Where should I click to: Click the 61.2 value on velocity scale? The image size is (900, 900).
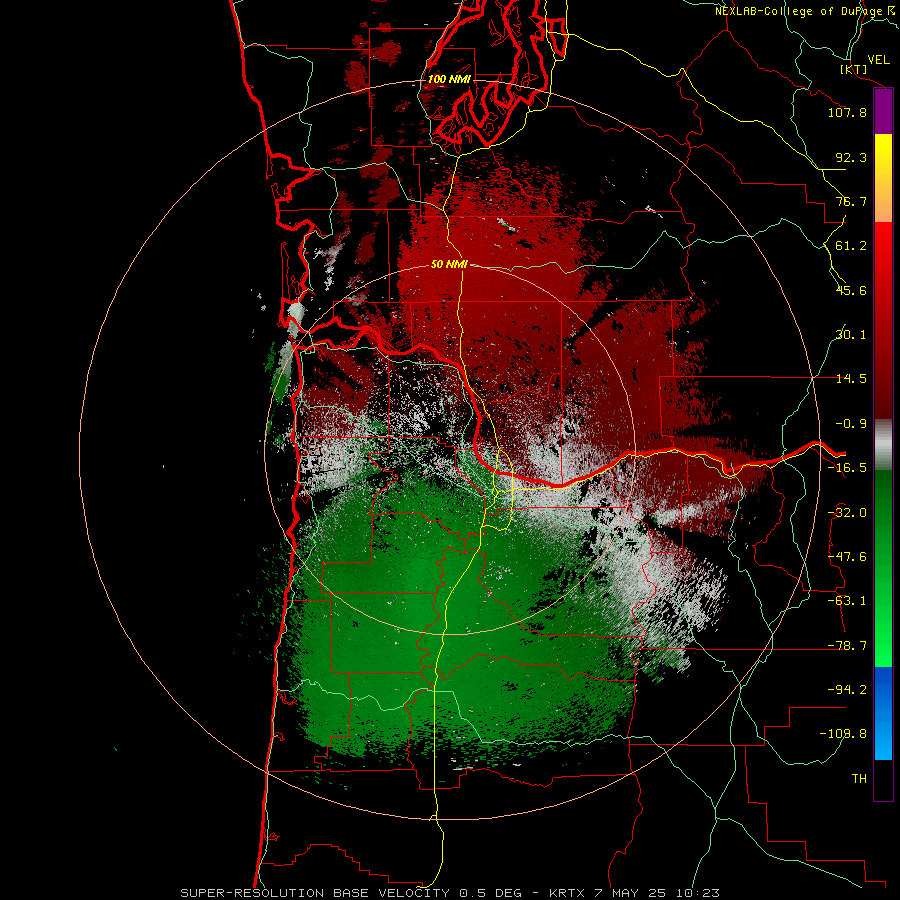pos(851,246)
